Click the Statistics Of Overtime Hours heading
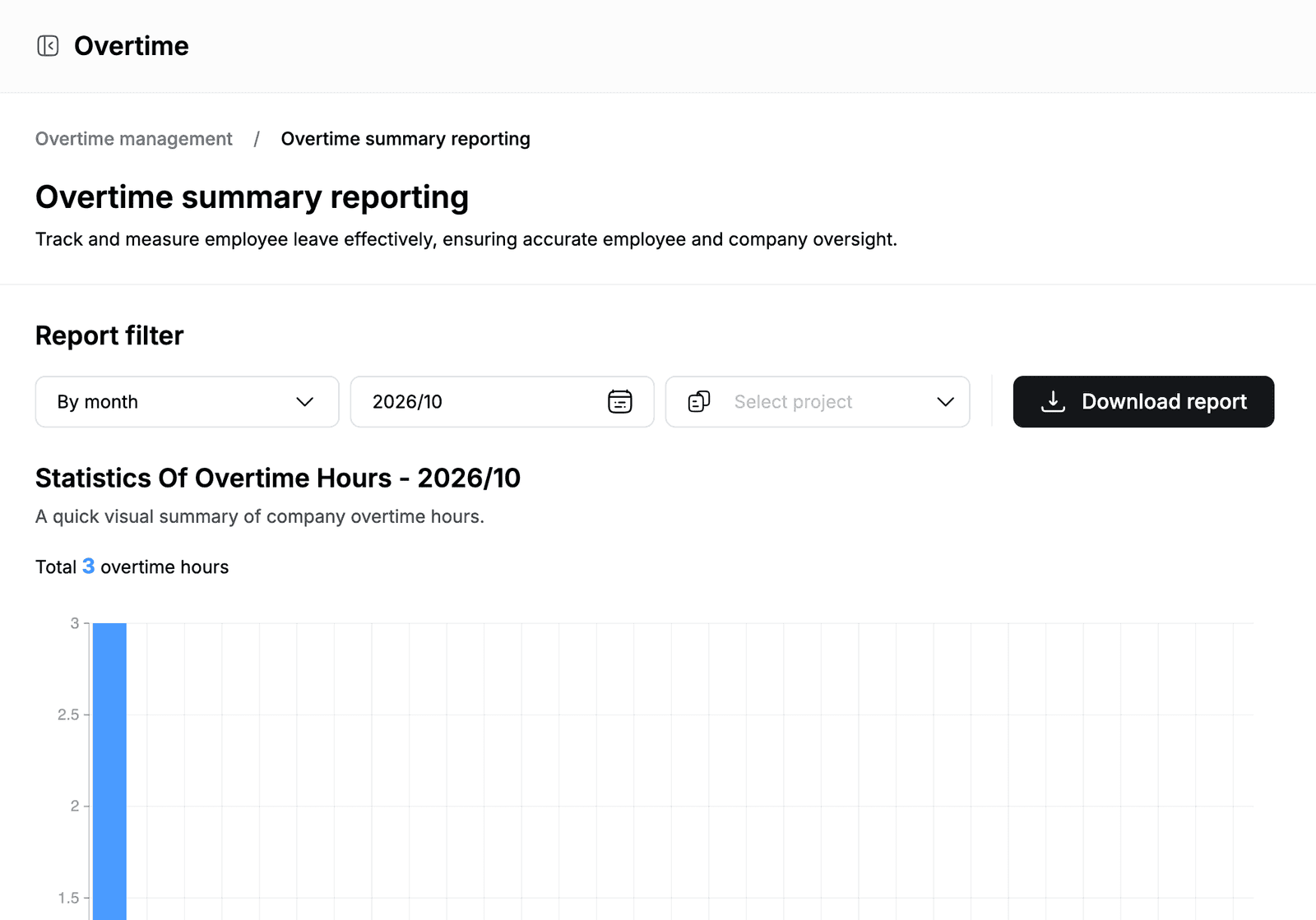The height and width of the screenshot is (920, 1316). pyautogui.click(x=278, y=478)
